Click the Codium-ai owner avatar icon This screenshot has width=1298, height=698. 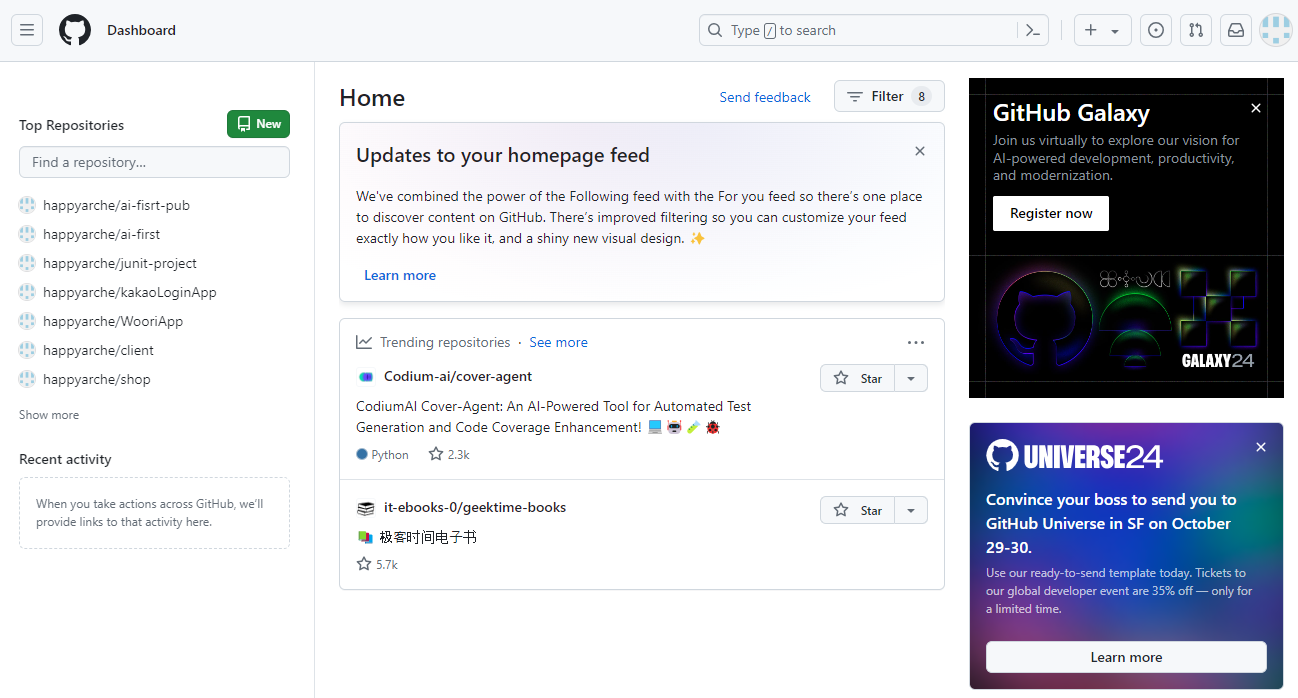click(x=365, y=377)
